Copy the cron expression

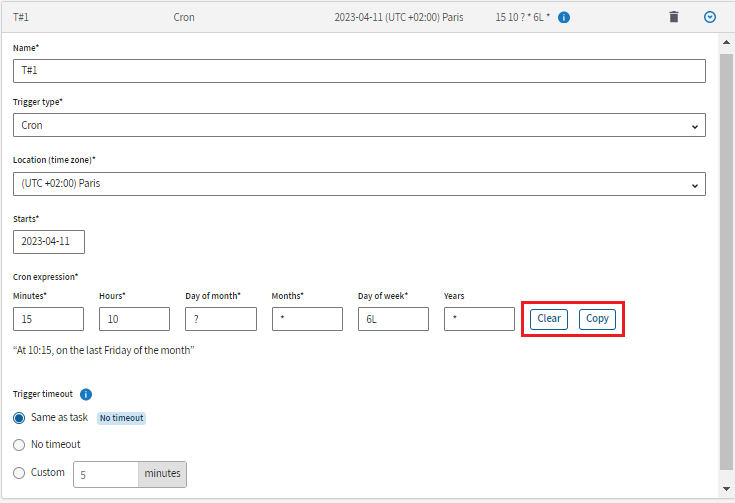tap(597, 319)
